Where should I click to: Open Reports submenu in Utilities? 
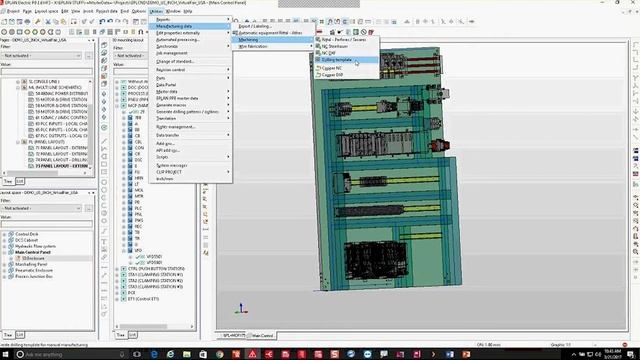point(191,19)
